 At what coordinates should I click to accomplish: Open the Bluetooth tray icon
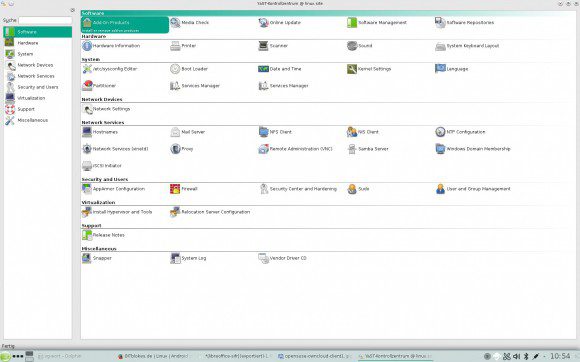526,356
